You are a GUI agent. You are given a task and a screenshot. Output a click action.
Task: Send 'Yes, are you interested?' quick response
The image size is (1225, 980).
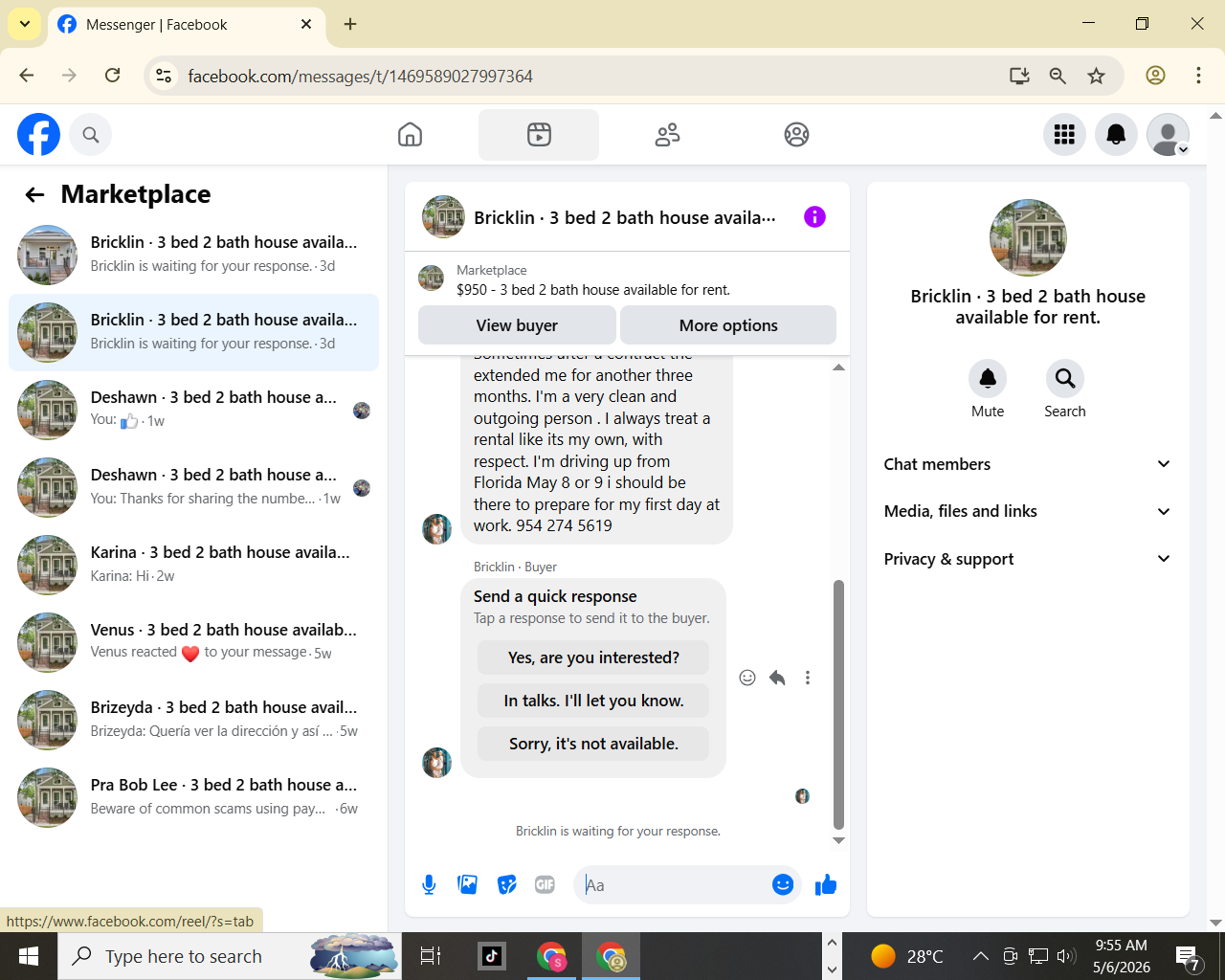point(593,657)
